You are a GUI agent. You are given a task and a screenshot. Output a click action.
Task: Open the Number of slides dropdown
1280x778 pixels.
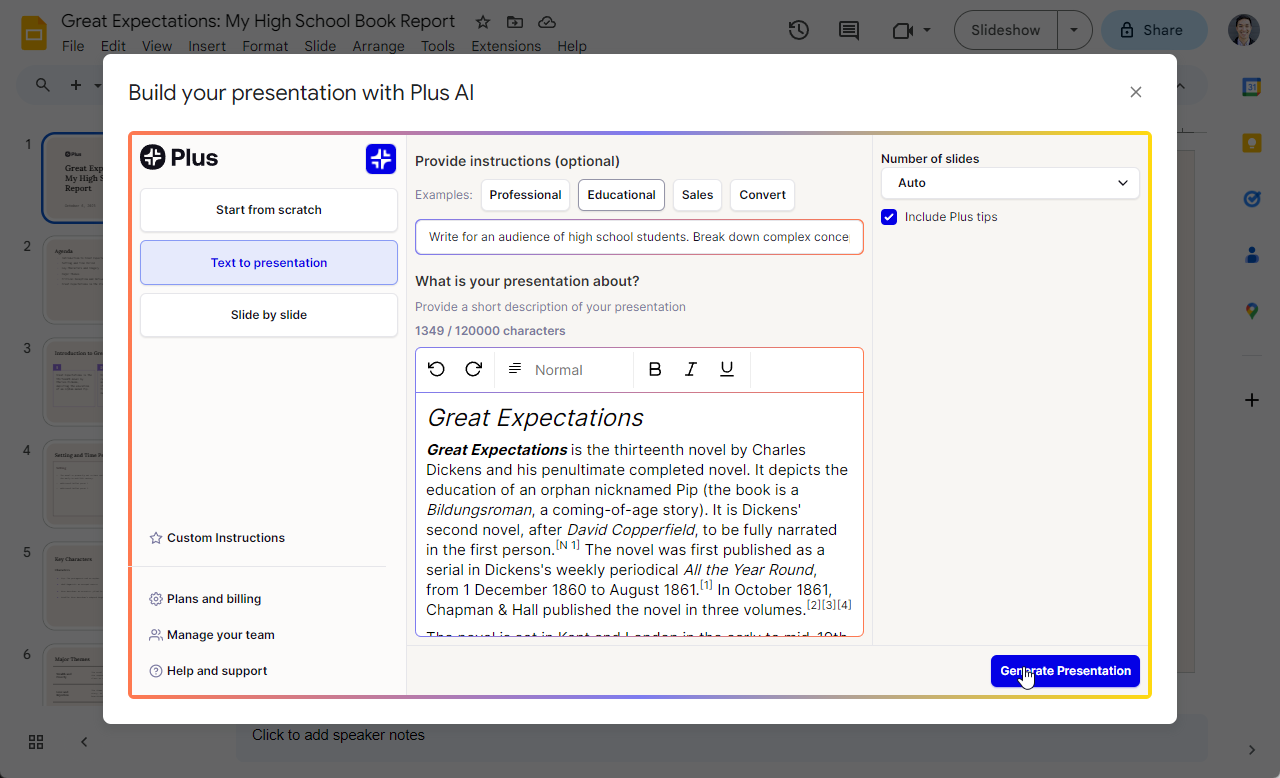click(x=1010, y=183)
